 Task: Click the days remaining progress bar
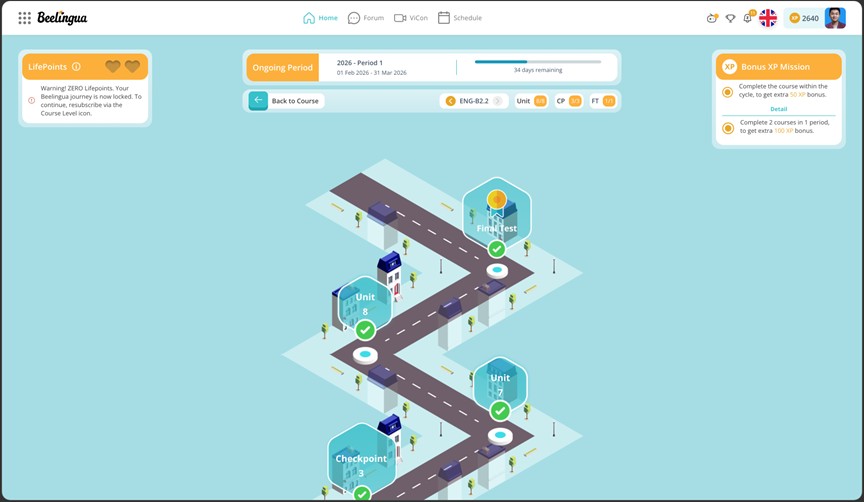click(x=537, y=62)
